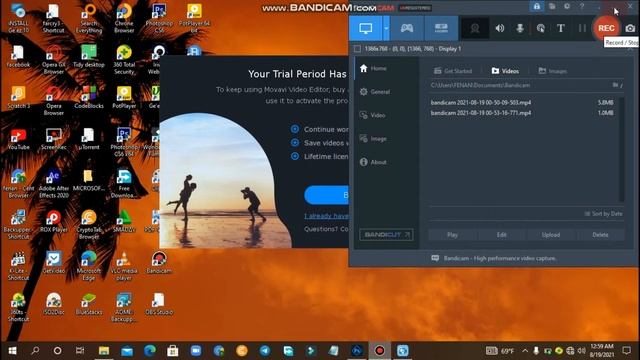Open Chrome Browser desktop icon
The image size is (640, 360).
click(x=124, y=18)
